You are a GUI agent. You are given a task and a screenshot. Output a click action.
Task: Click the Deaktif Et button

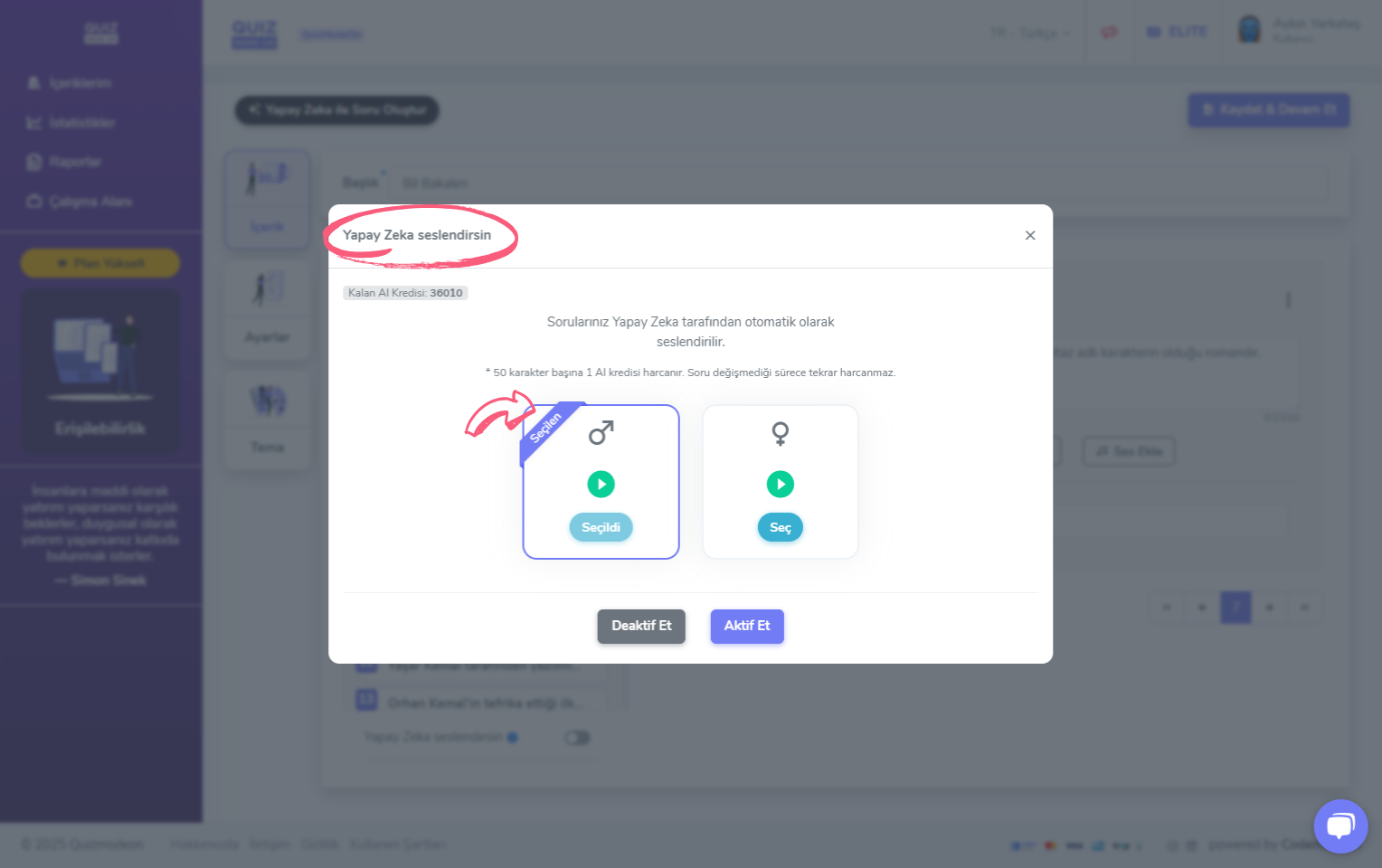click(641, 626)
